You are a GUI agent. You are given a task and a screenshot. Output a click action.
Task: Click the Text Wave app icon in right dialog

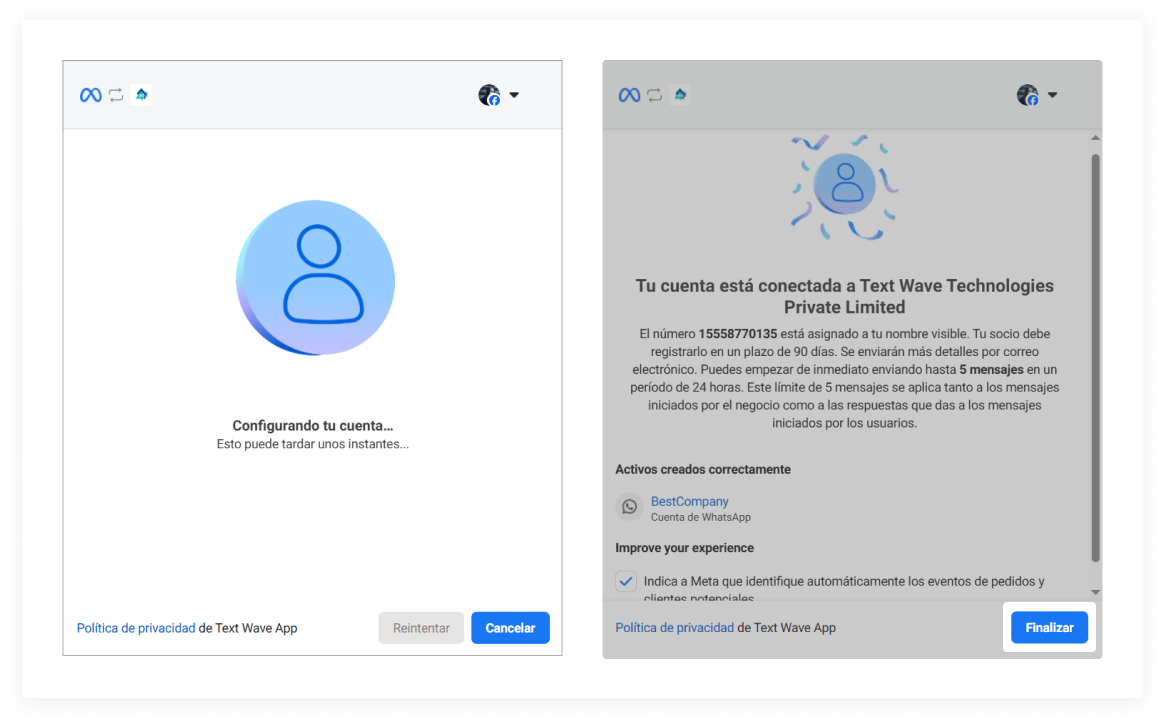pyautogui.click(x=680, y=95)
